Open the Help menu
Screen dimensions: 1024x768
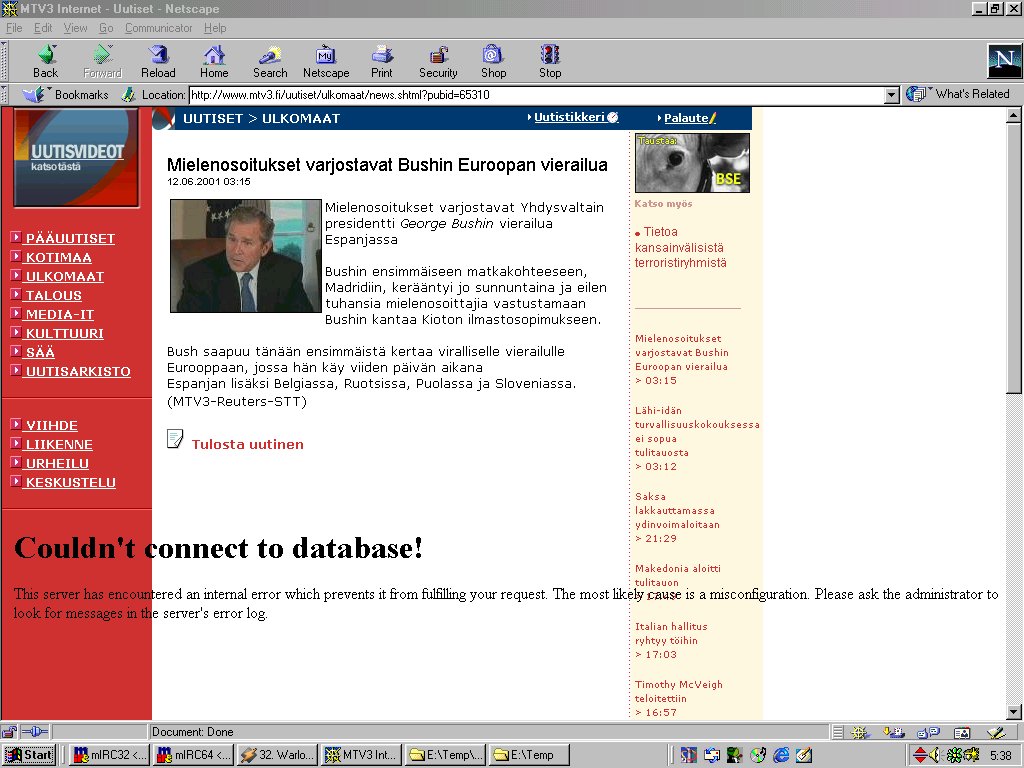click(x=215, y=28)
